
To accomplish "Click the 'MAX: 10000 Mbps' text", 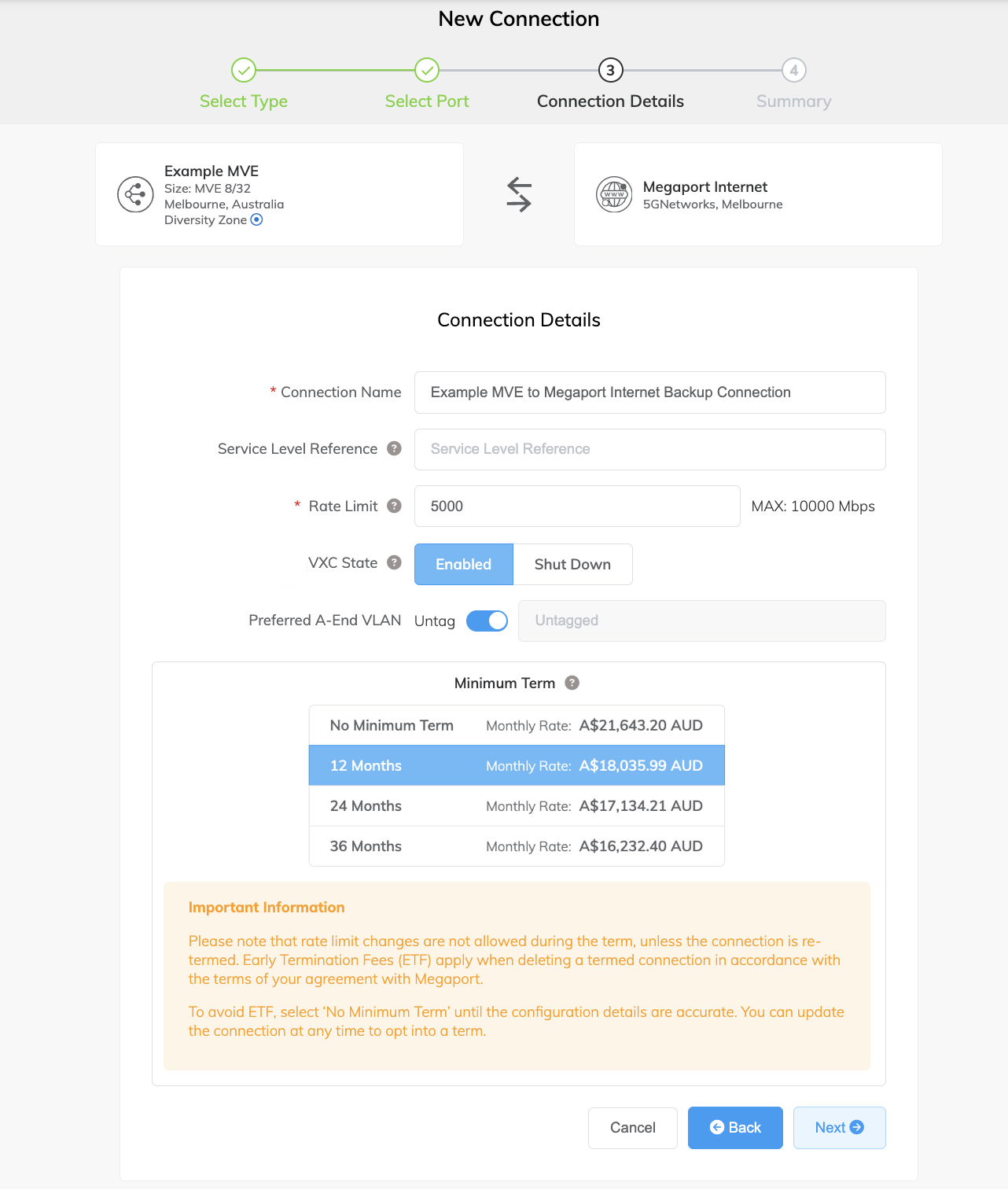I will (813, 506).
